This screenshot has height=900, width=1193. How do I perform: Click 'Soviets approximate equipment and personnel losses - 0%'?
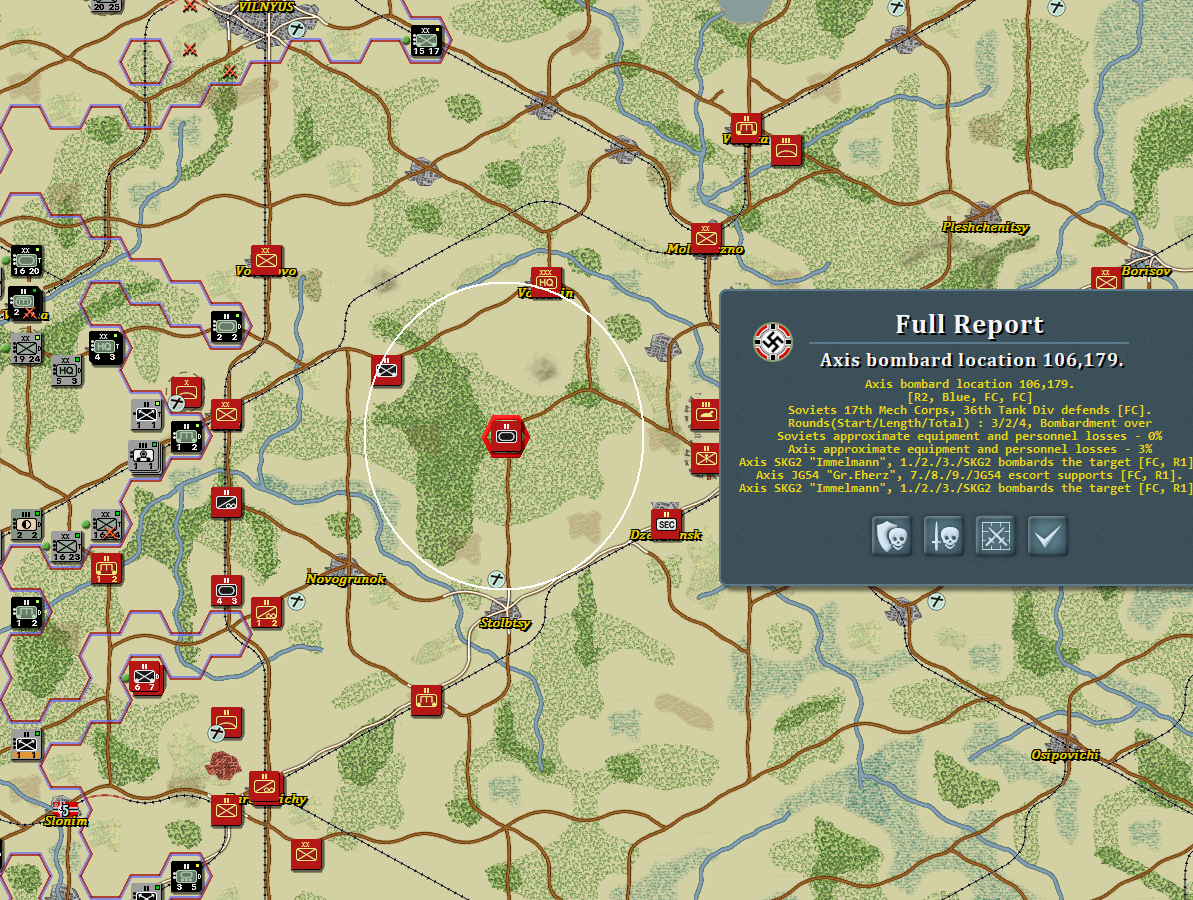(x=969, y=436)
